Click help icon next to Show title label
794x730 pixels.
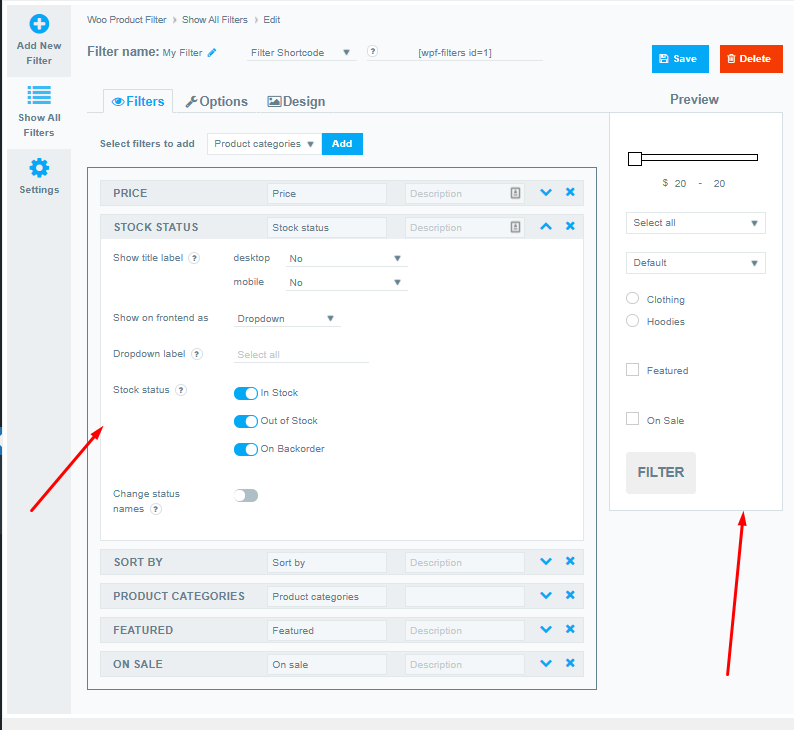(x=194, y=258)
